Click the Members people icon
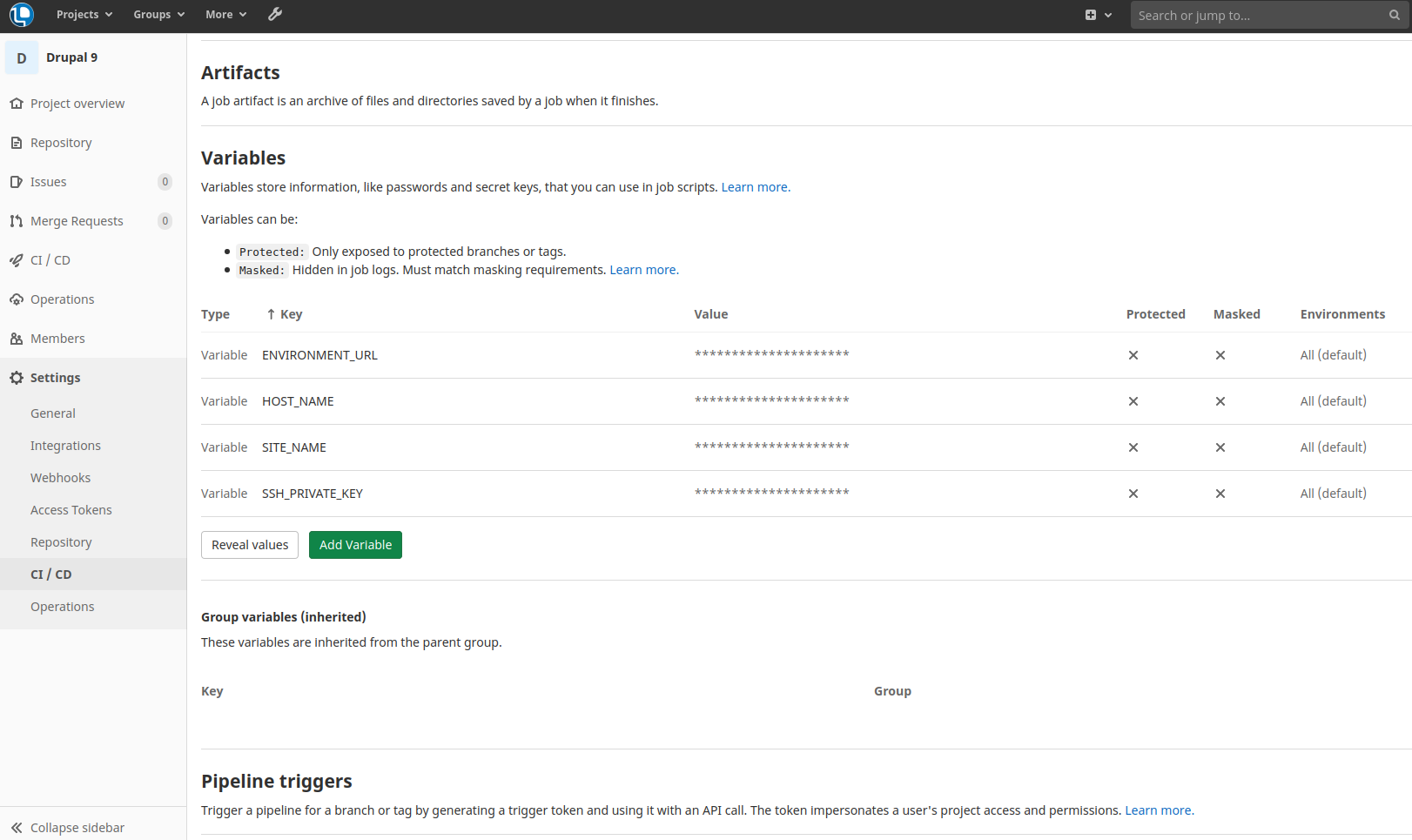Viewport: 1412px width, 840px height. pyautogui.click(x=17, y=339)
